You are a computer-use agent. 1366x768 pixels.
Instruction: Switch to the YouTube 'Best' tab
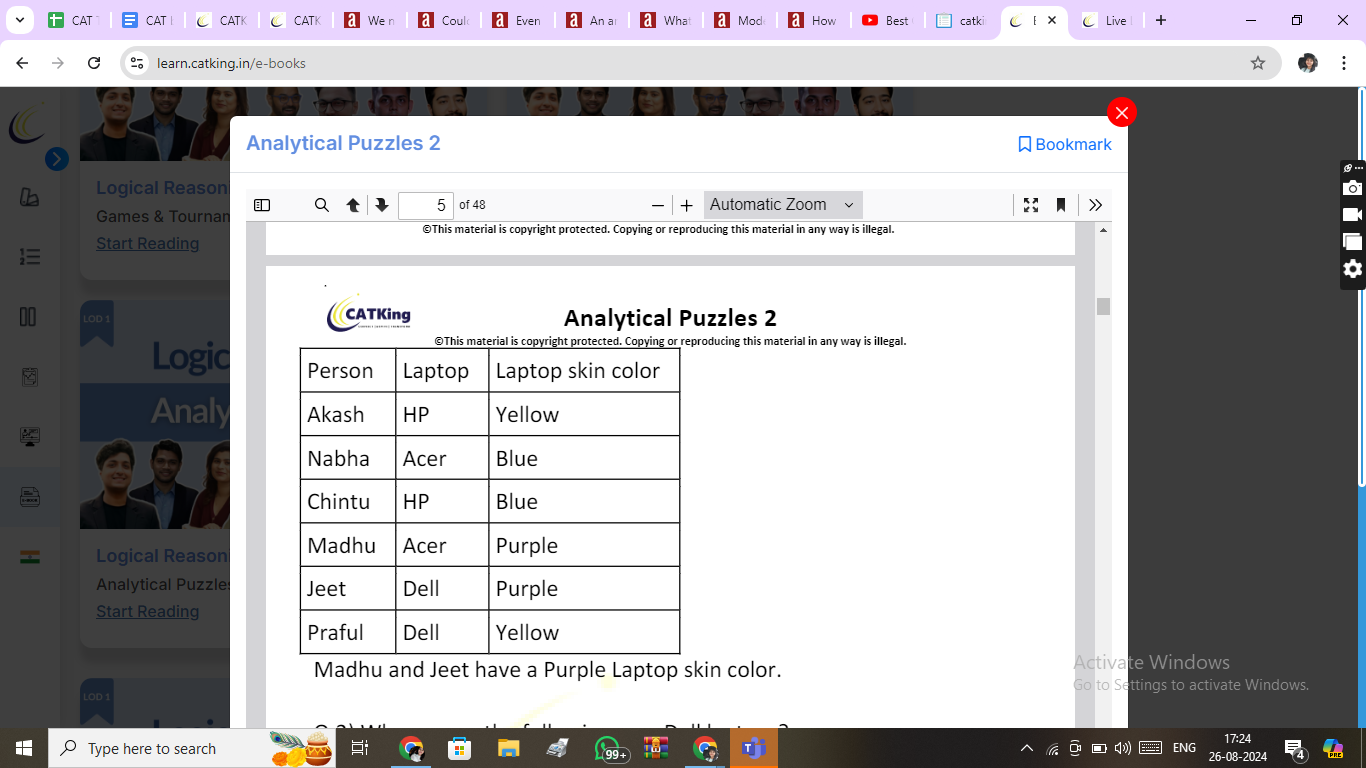886,20
